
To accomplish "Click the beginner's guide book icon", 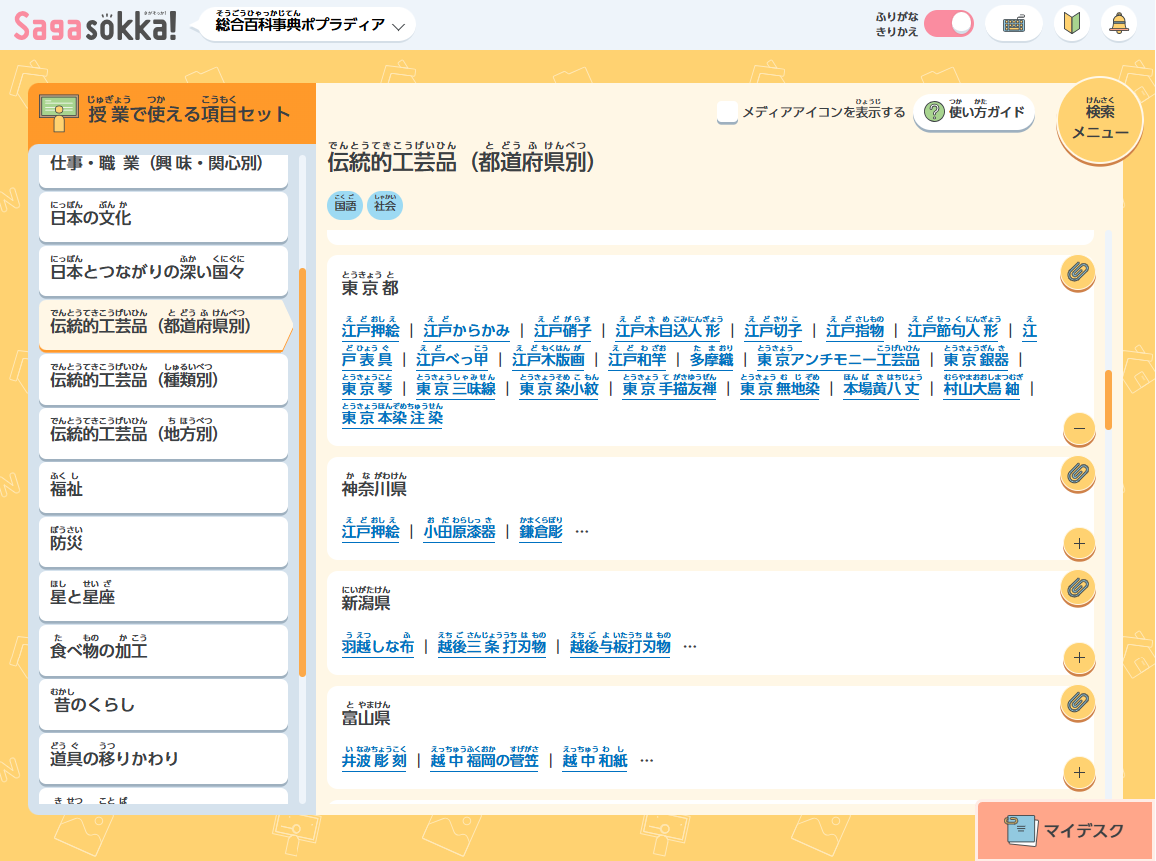I will (1071, 22).
